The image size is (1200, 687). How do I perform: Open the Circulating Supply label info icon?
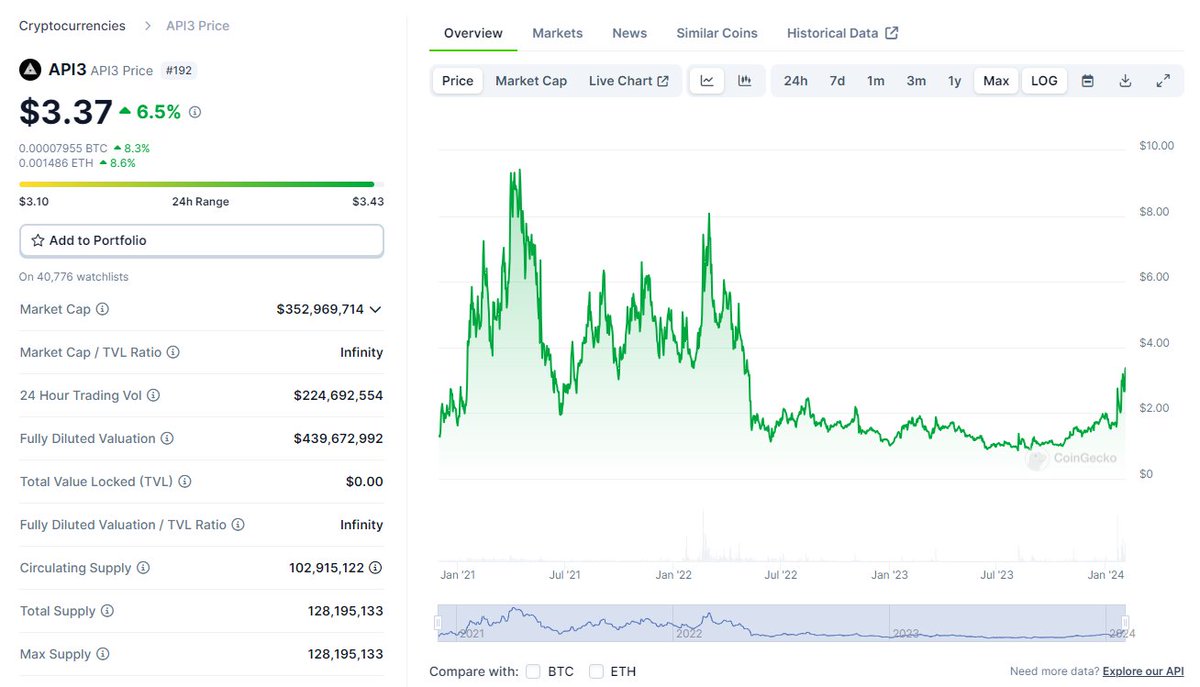(x=143, y=568)
